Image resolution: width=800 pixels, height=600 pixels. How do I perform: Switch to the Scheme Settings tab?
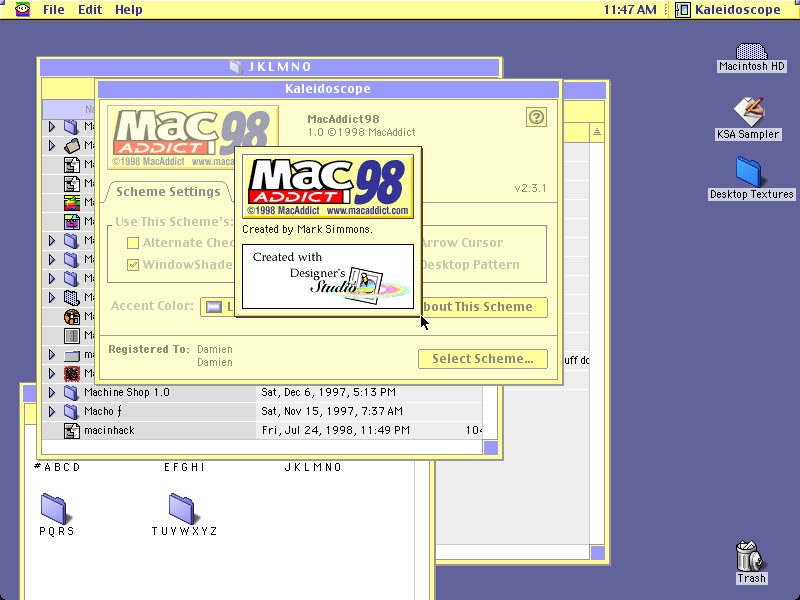point(168,192)
